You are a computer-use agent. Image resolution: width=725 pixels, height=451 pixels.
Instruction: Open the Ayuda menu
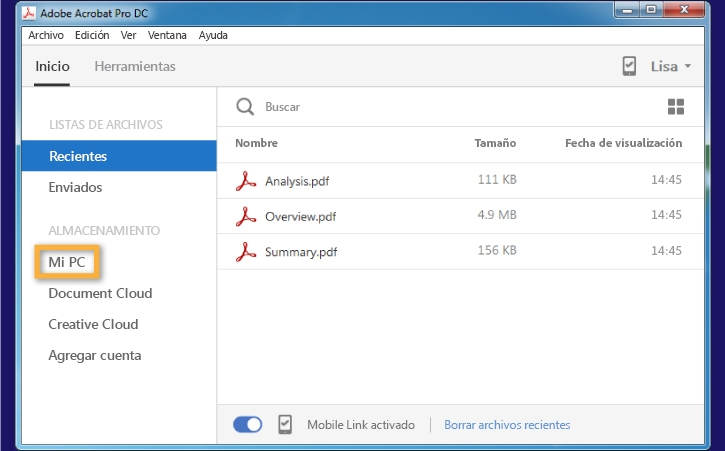pyautogui.click(x=213, y=35)
